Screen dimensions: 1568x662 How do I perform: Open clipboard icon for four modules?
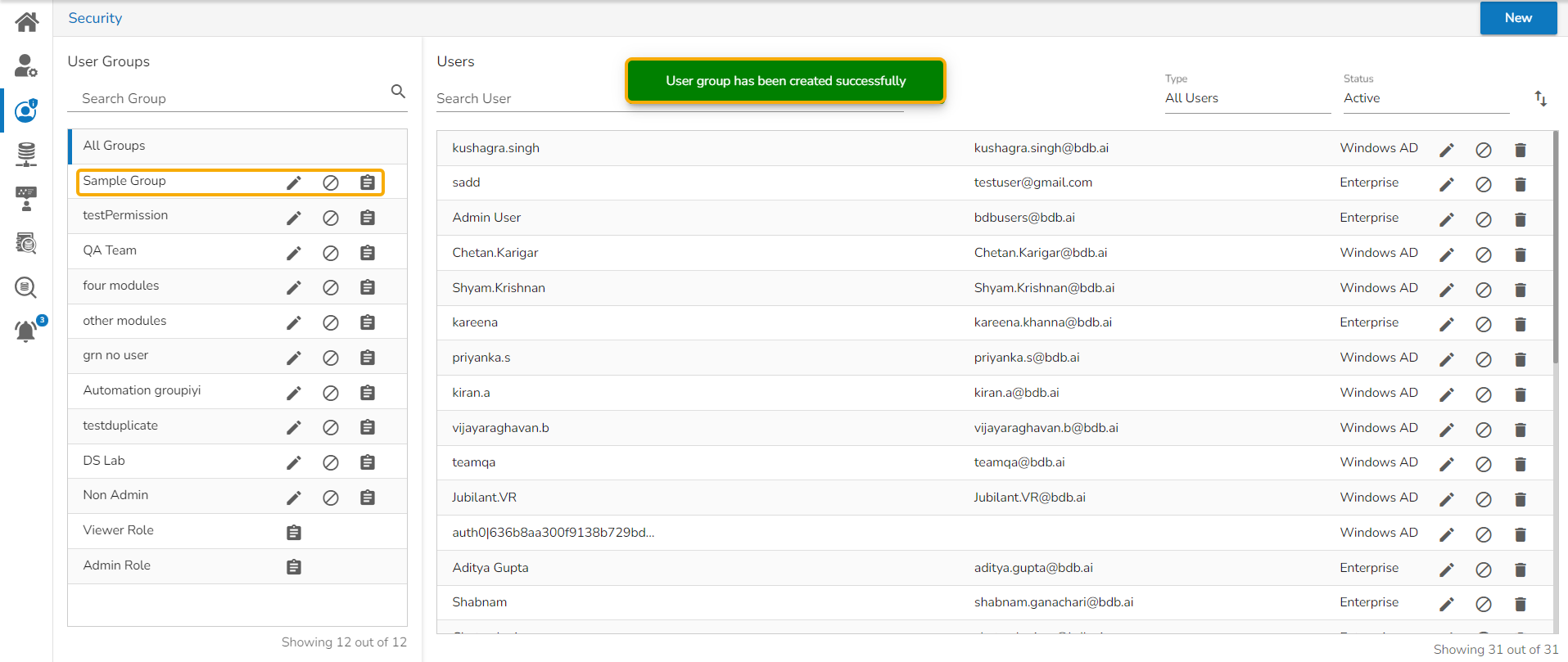[x=368, y=287]
